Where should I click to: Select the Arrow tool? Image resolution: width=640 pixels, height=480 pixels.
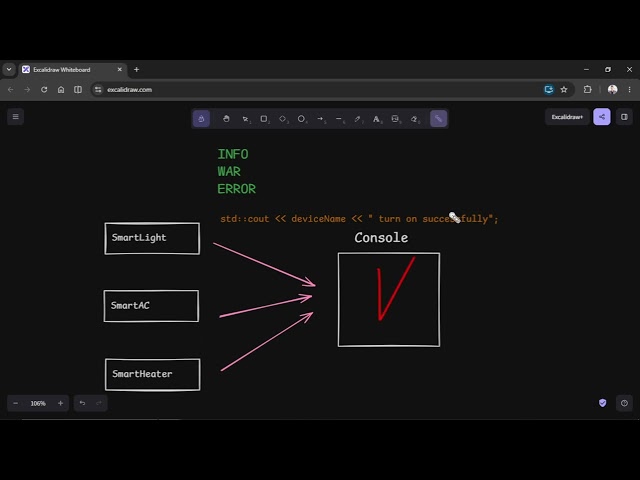point(320,119)
